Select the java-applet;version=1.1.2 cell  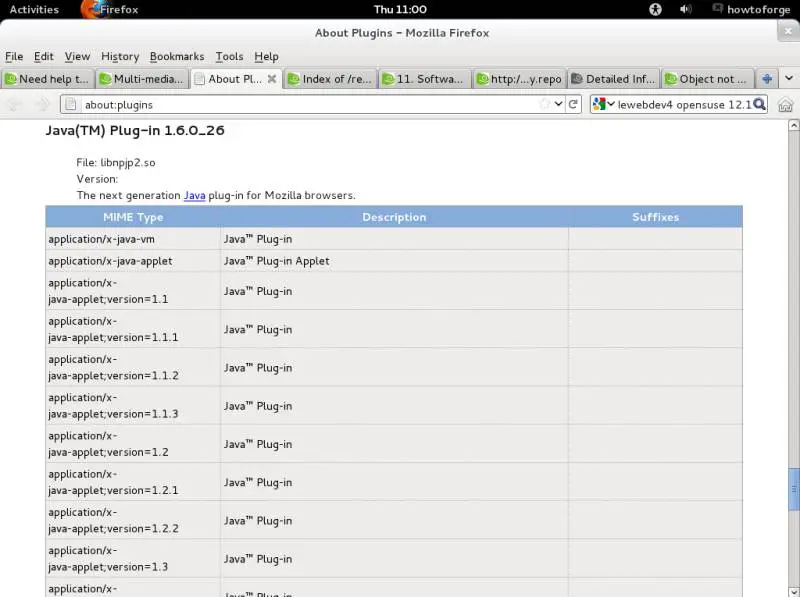[x=133, y=367]
